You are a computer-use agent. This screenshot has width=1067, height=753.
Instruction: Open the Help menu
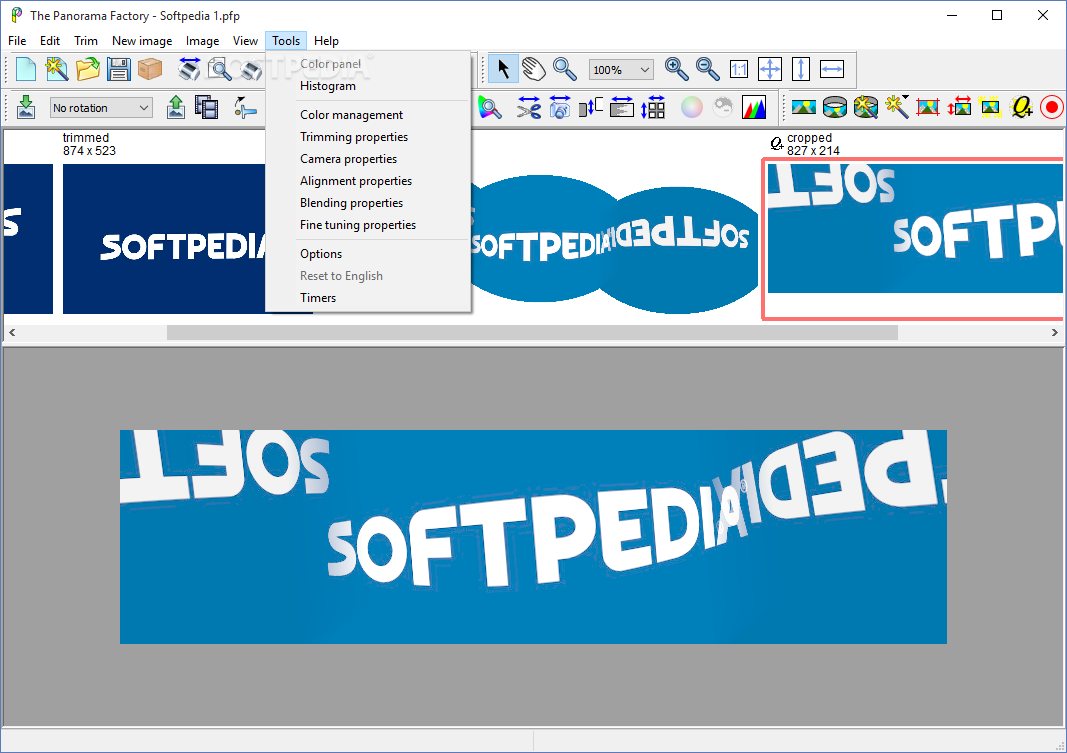[x=326, y=41]
